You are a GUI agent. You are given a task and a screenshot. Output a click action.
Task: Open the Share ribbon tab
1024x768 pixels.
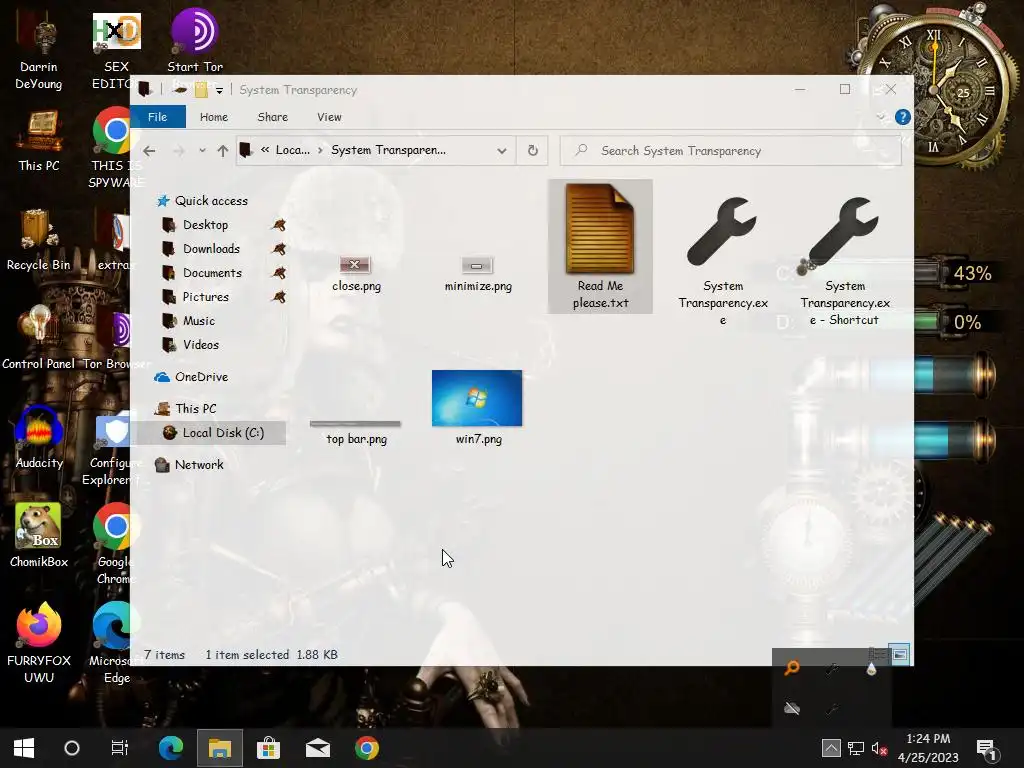(x=272, y=117)
